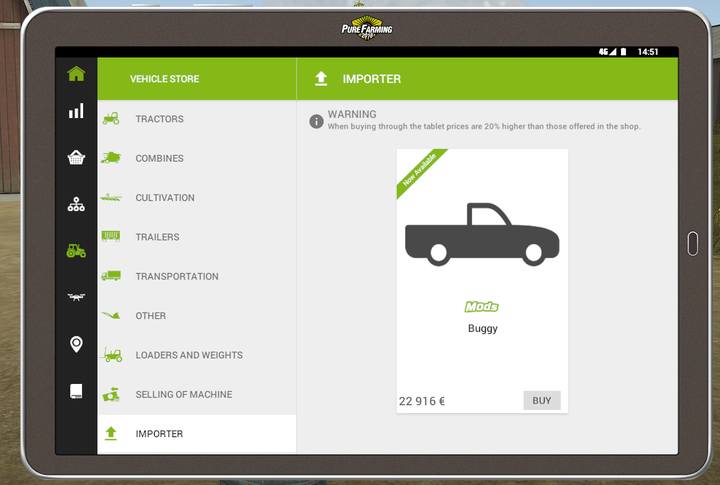Viewport: 720px width, 485px height.
Task: Open the statistics bar chart icon
Action: click(x=76, y=111)
